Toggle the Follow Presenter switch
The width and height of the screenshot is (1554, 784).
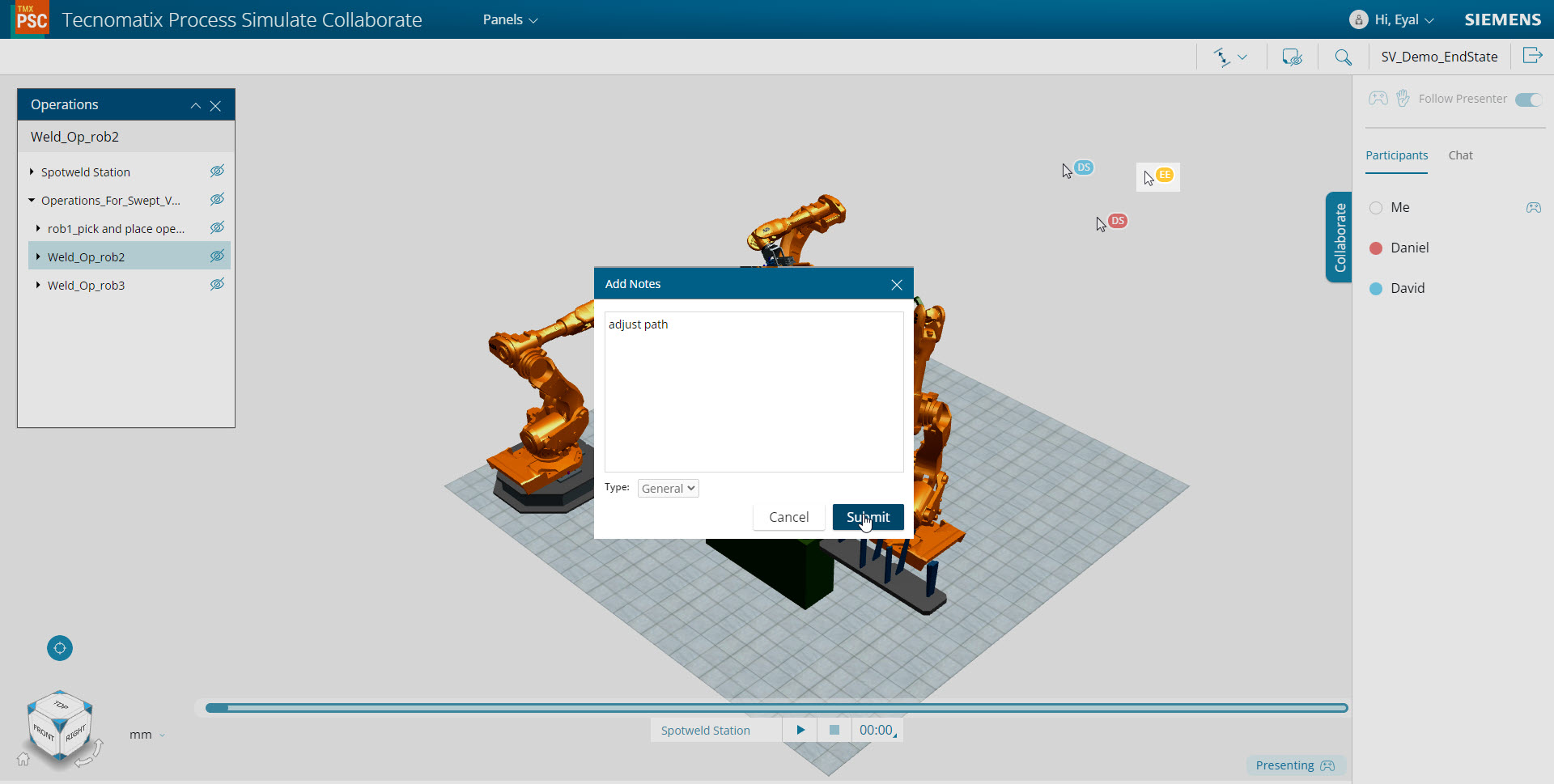point(1528,100)
